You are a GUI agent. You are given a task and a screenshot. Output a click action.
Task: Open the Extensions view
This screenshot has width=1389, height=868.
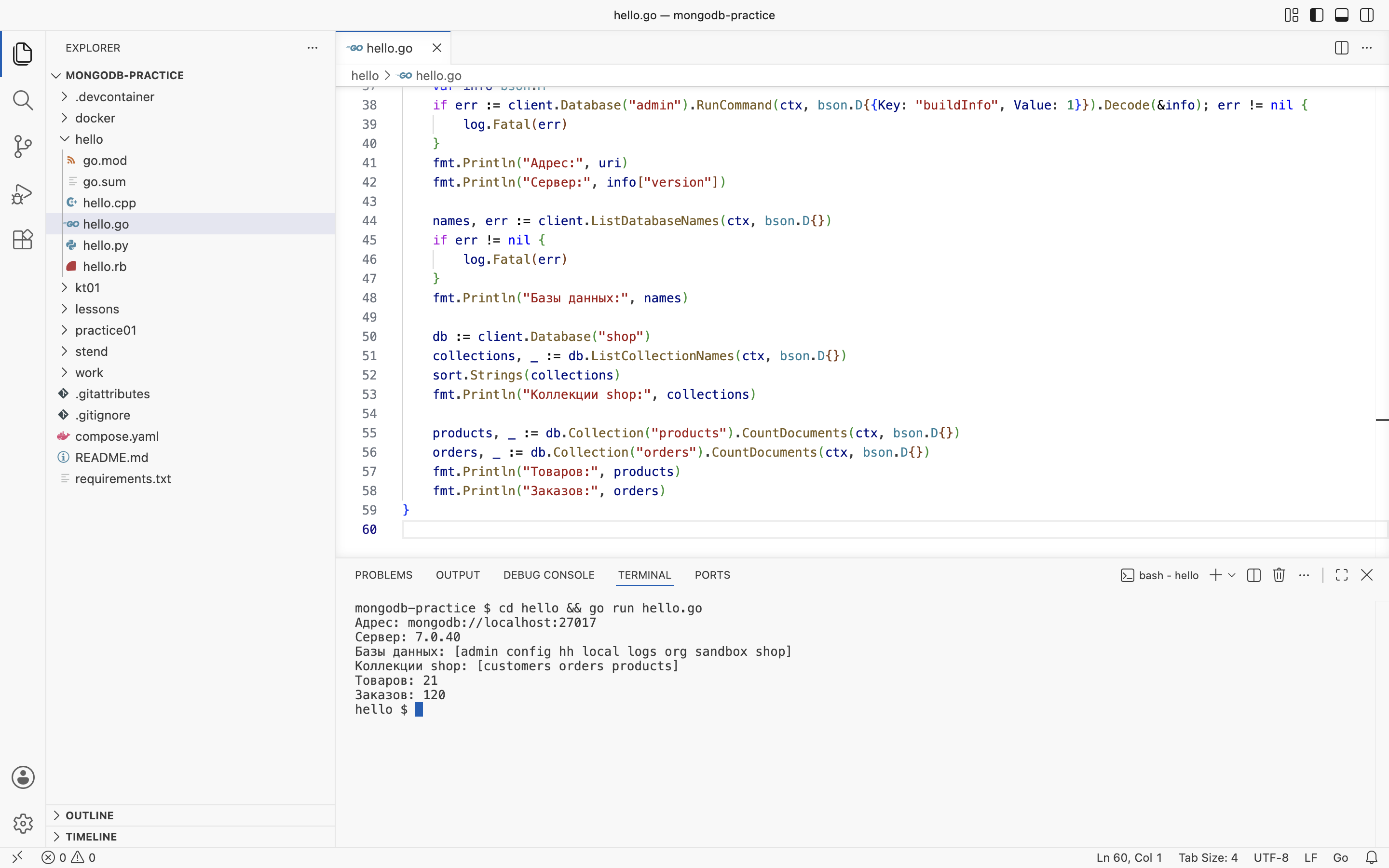[x=23, y=239]
